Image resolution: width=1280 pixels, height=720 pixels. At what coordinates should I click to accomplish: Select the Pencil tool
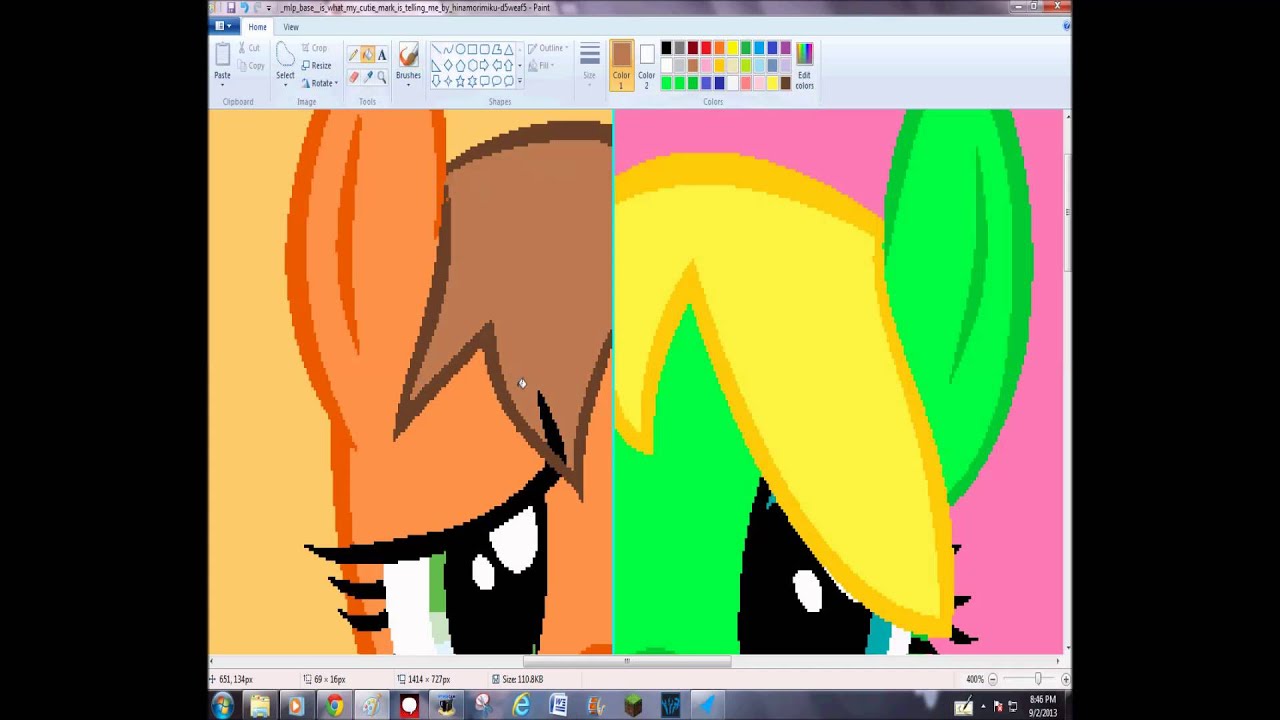tap(354, 55)
